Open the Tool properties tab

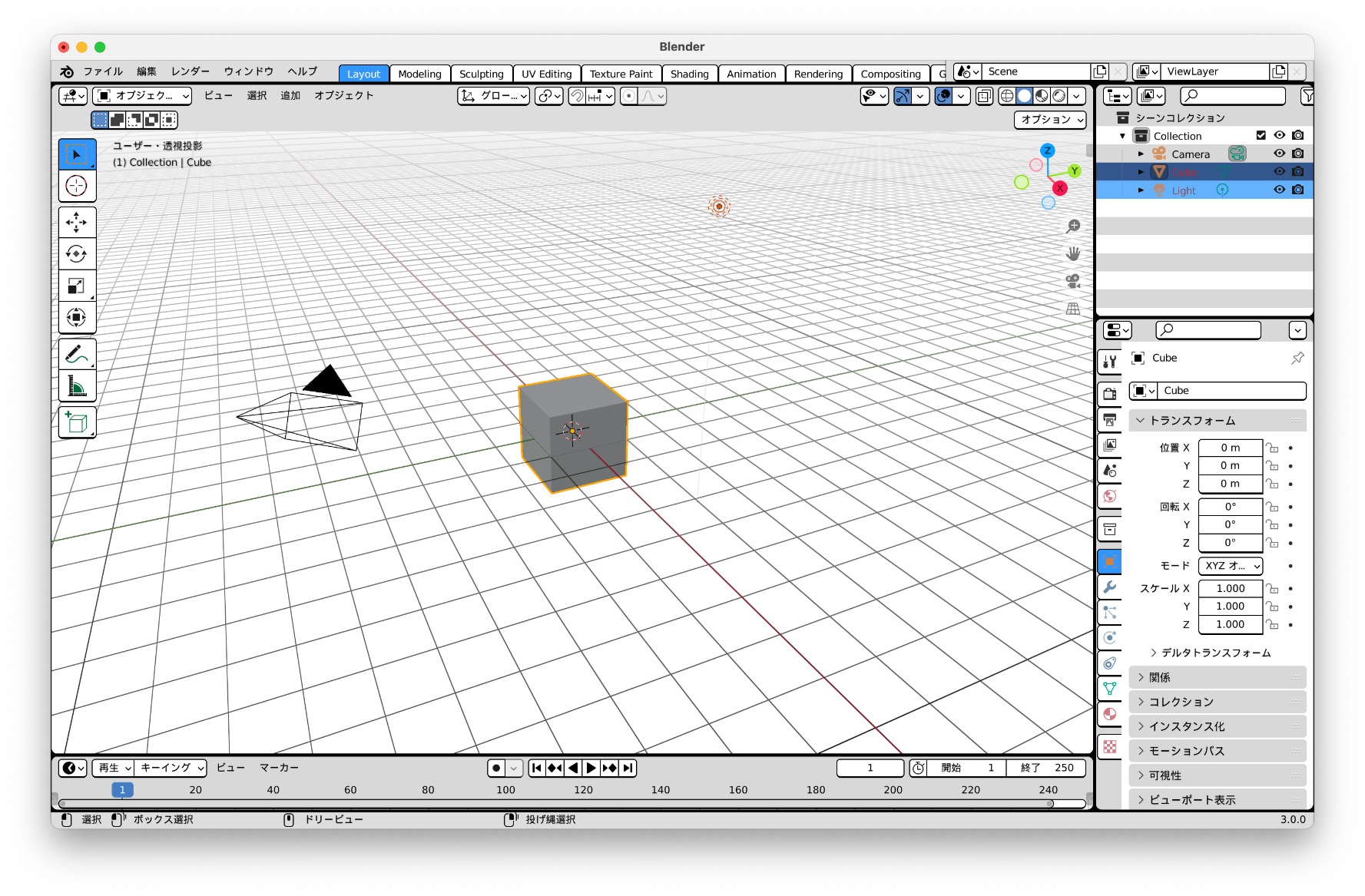point(1110,362)
